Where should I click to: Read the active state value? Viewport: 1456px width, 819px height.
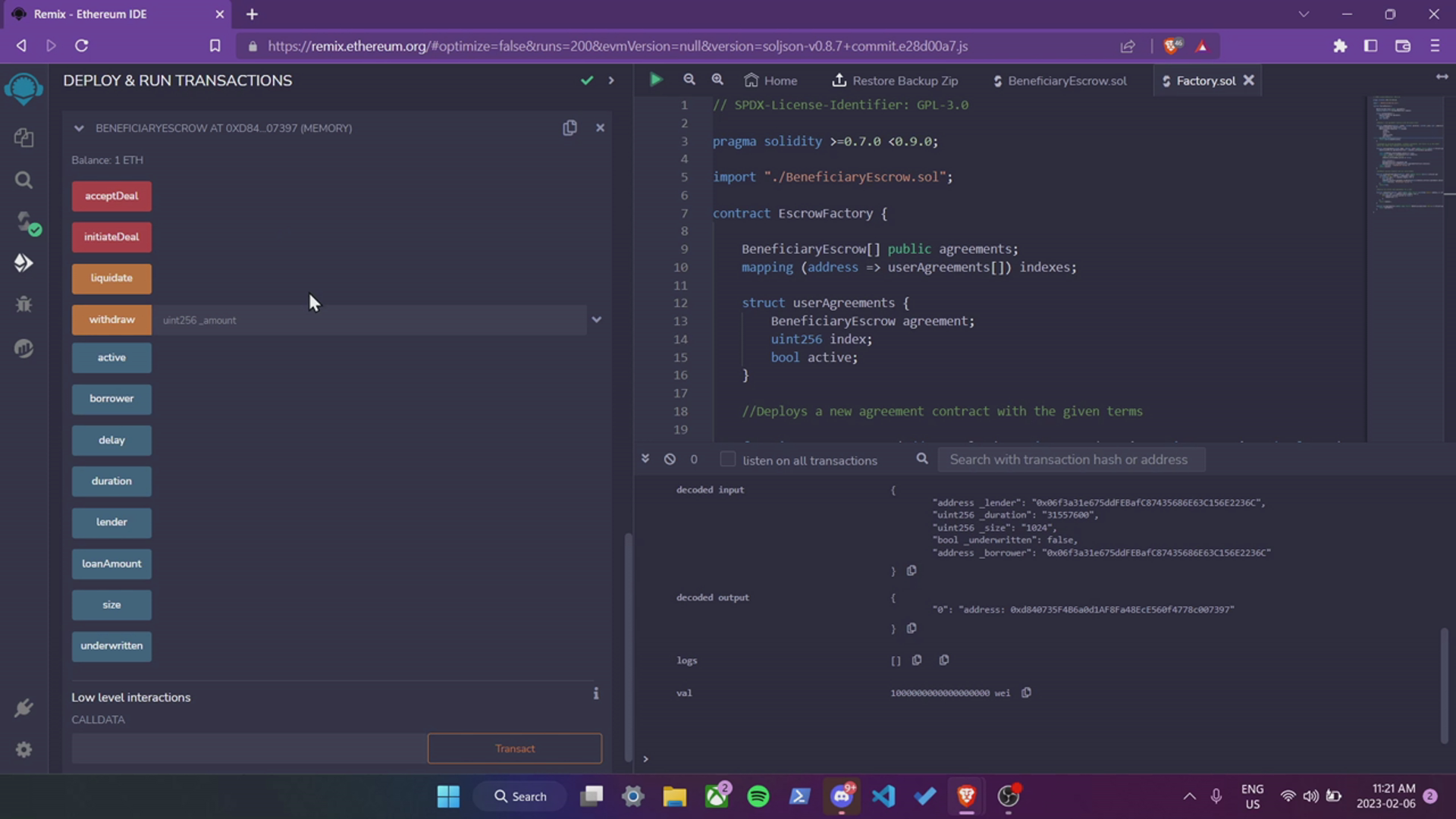pos(111,358)
